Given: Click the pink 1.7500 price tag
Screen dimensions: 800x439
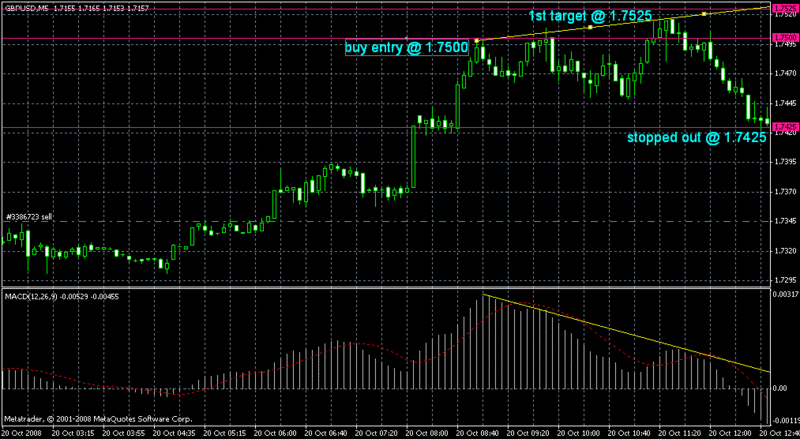Looking at the screenshot, I should click(x=785, y=39).
